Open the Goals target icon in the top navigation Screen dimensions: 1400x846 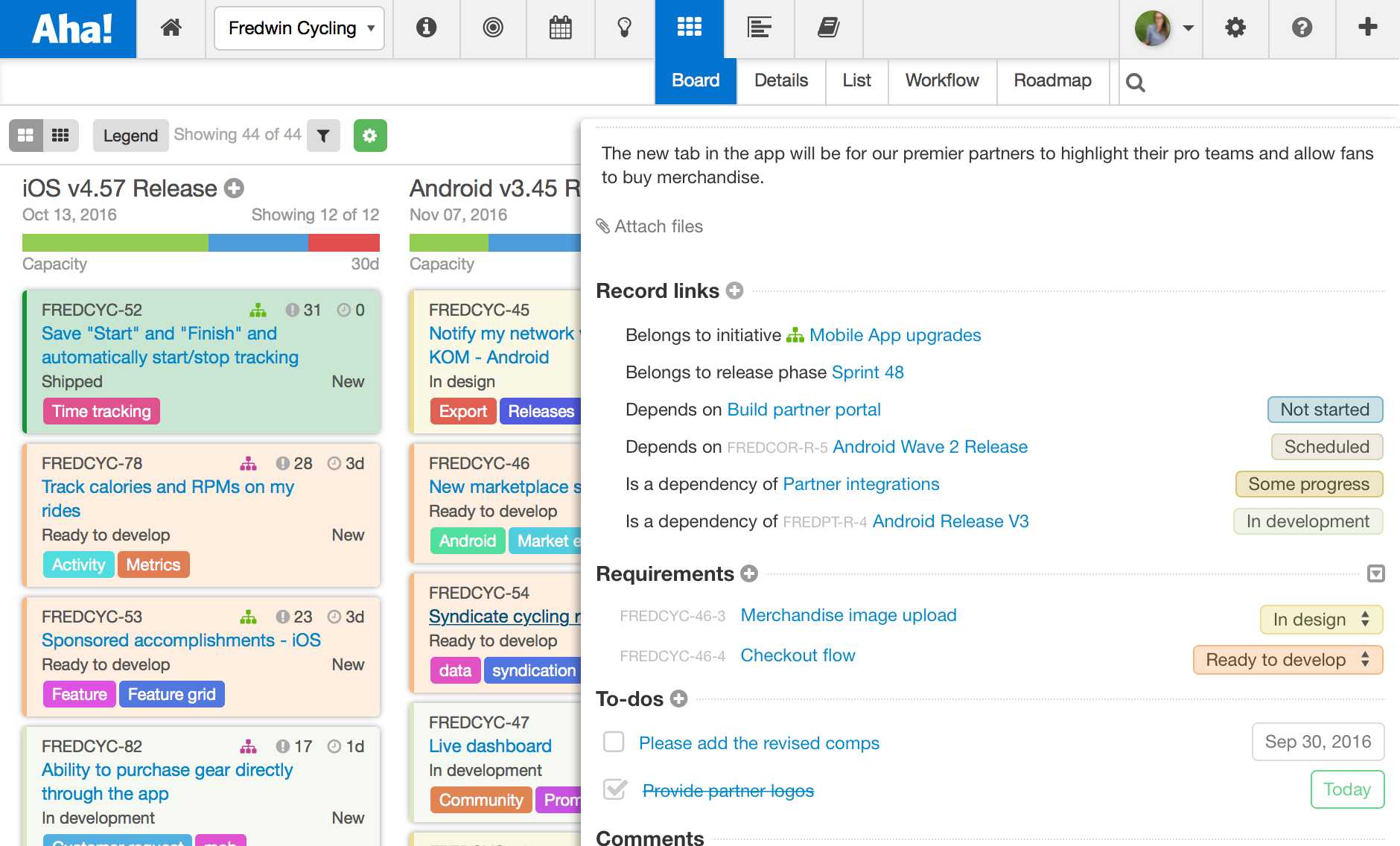tap(492, 28)
